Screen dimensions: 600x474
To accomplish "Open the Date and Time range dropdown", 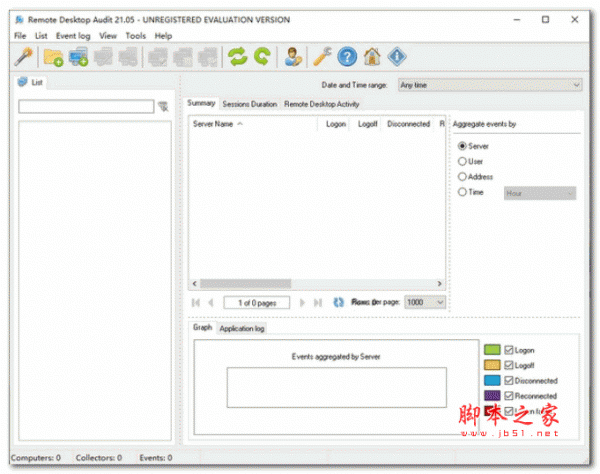I will [490, 85].
